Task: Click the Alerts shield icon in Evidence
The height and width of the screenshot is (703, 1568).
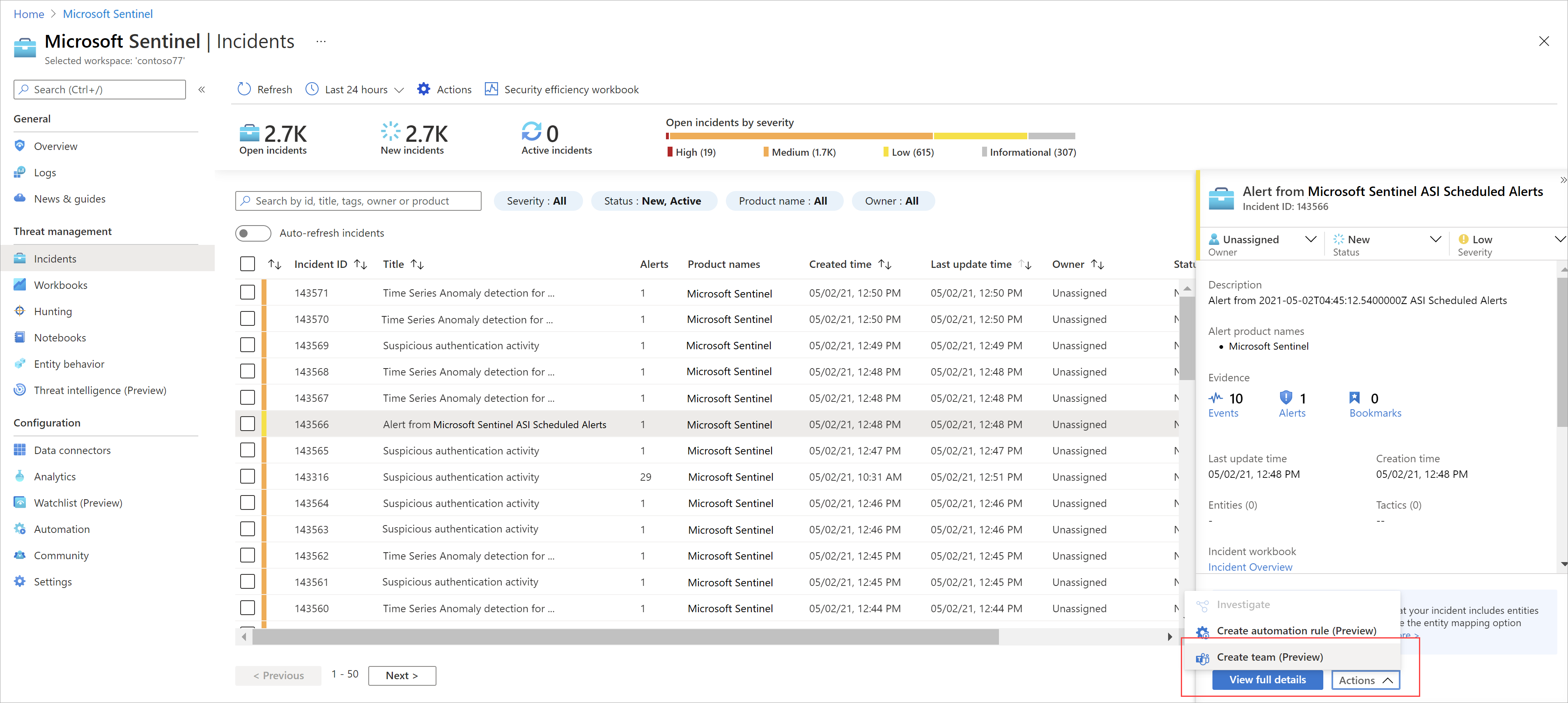Action: [1286, 398]
